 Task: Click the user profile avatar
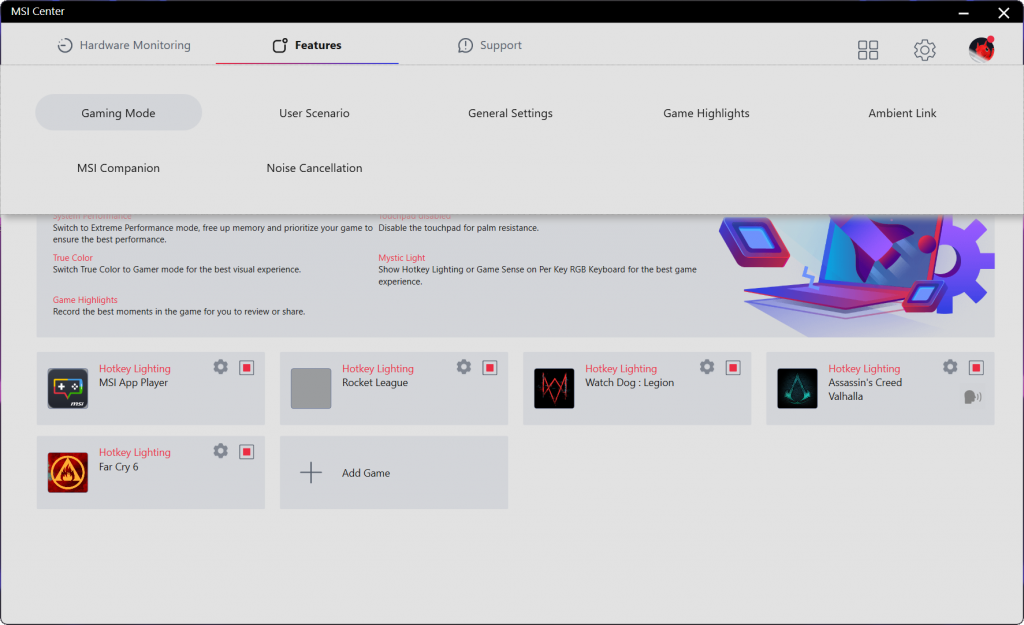981,50
